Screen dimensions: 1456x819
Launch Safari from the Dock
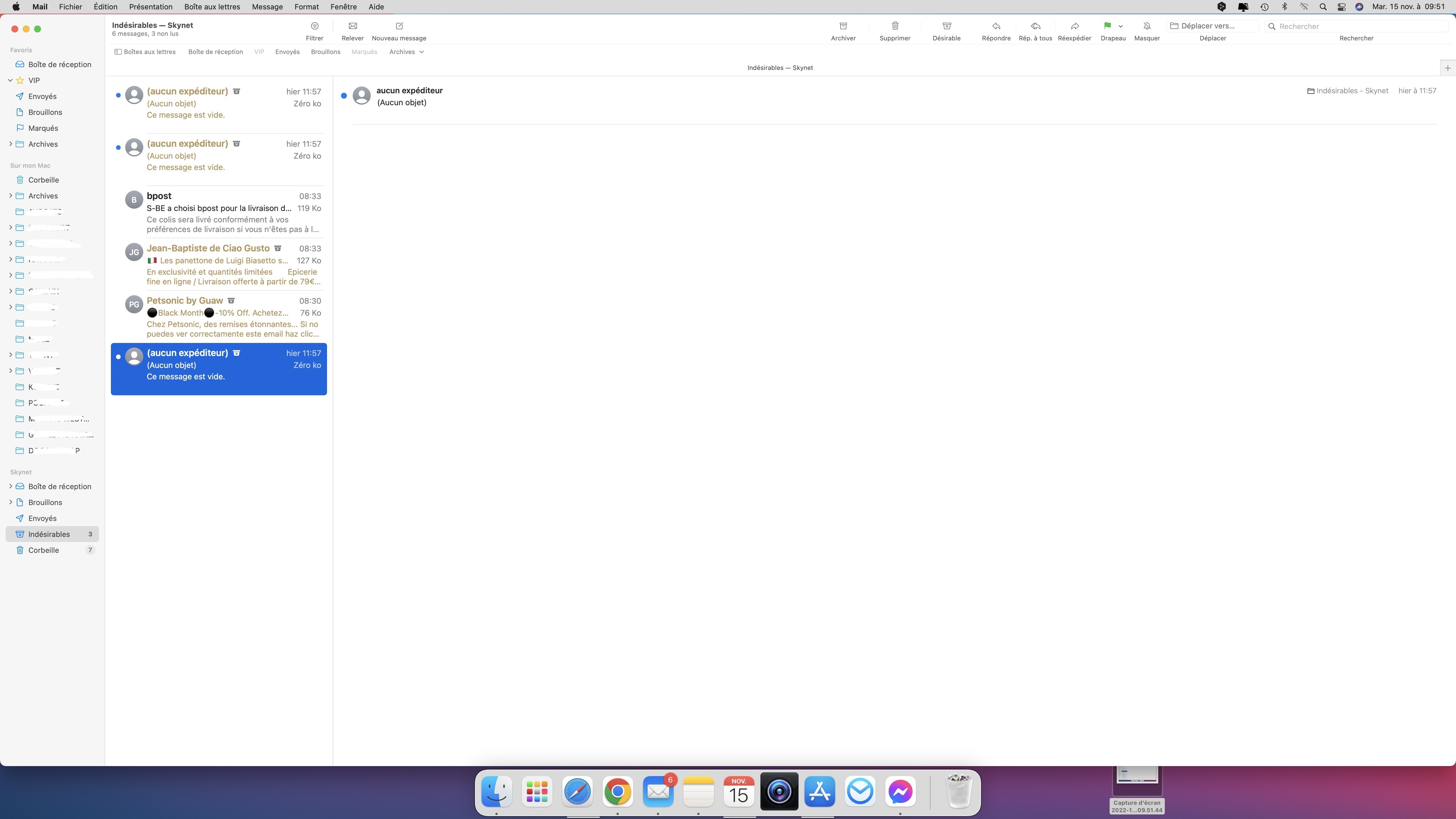tap(577, 791)
